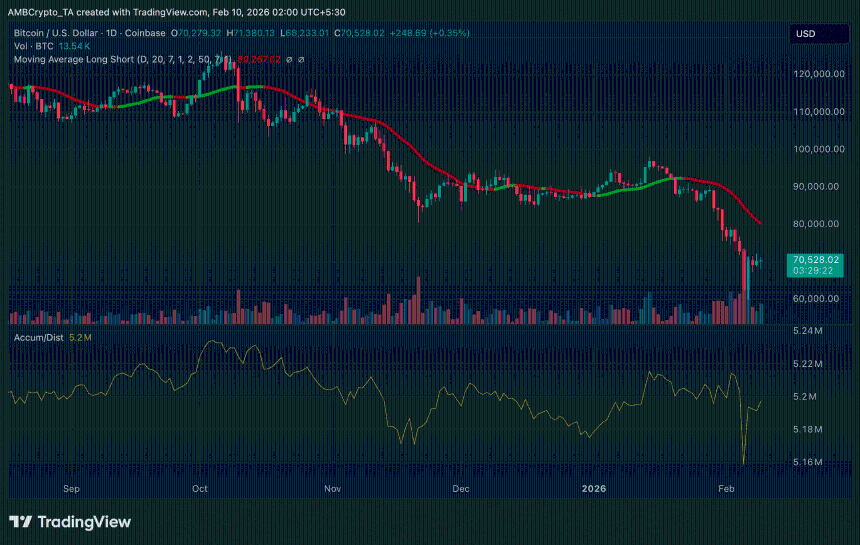Click the TradingView wordmark text
The height and width of the screenshot is (545, 860).
(84, 521)
